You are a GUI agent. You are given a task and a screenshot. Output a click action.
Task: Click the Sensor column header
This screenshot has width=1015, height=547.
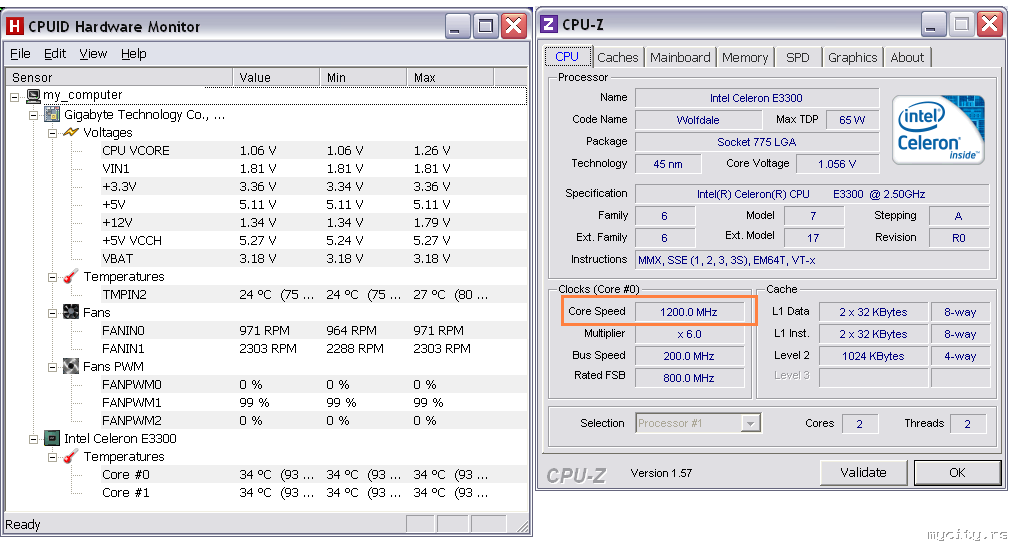coord(119,78)
